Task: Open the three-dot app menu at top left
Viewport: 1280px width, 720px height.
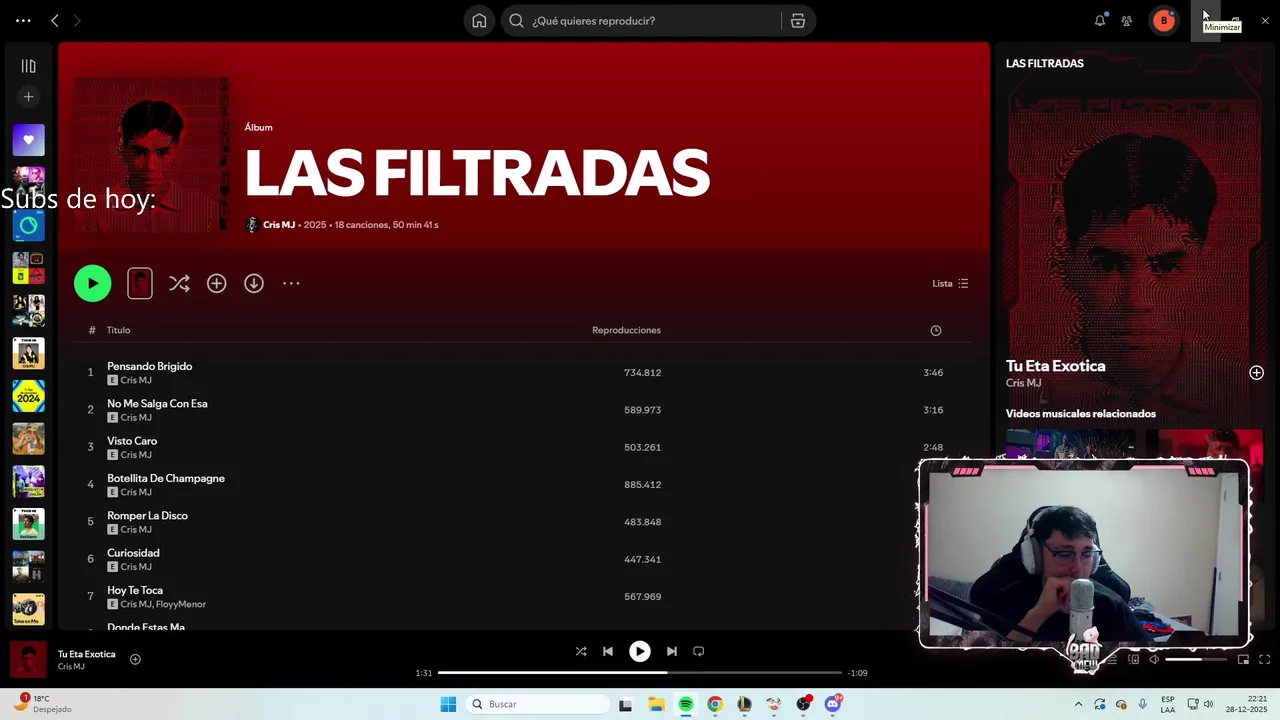Action: click(23, 21)
